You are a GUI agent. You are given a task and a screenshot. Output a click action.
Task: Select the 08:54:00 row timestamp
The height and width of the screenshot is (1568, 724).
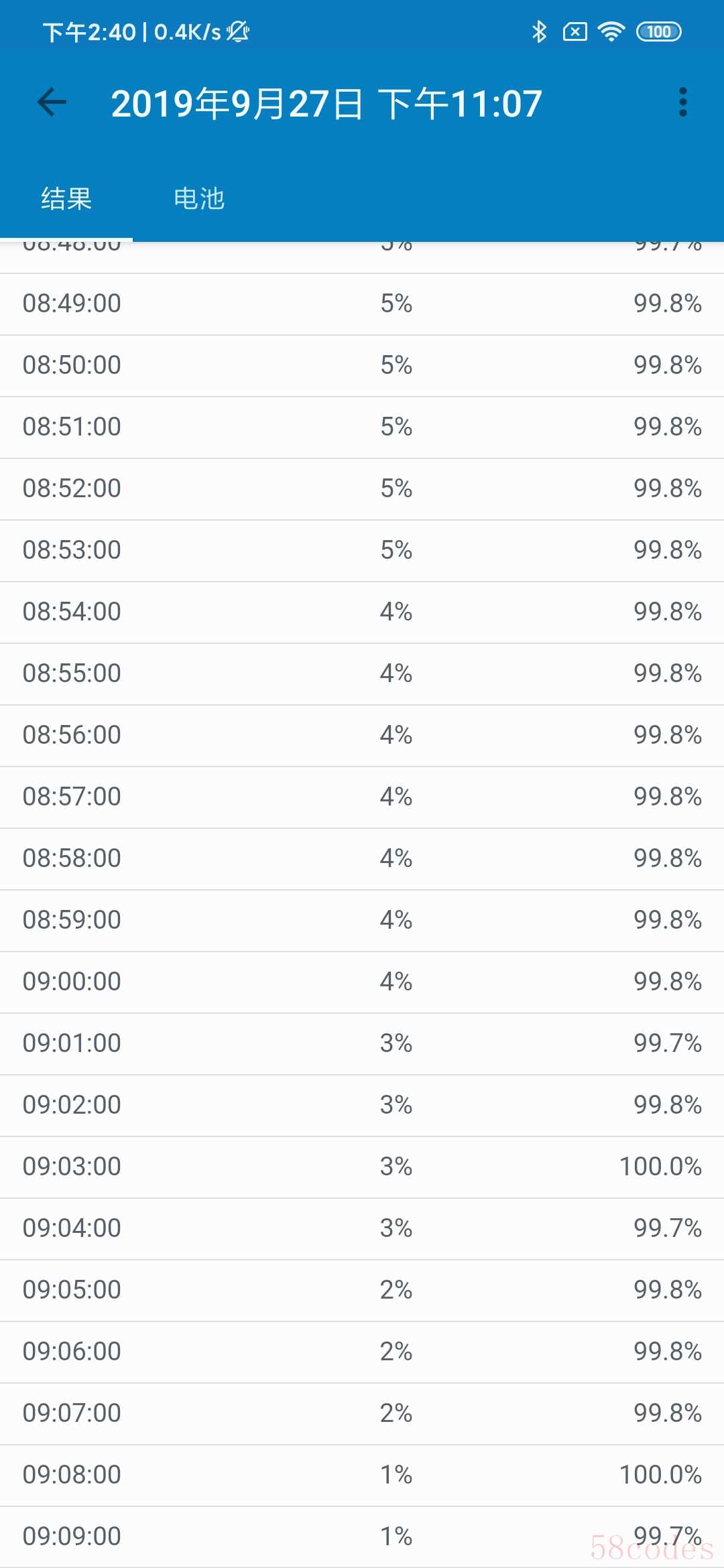pos(72,612)
